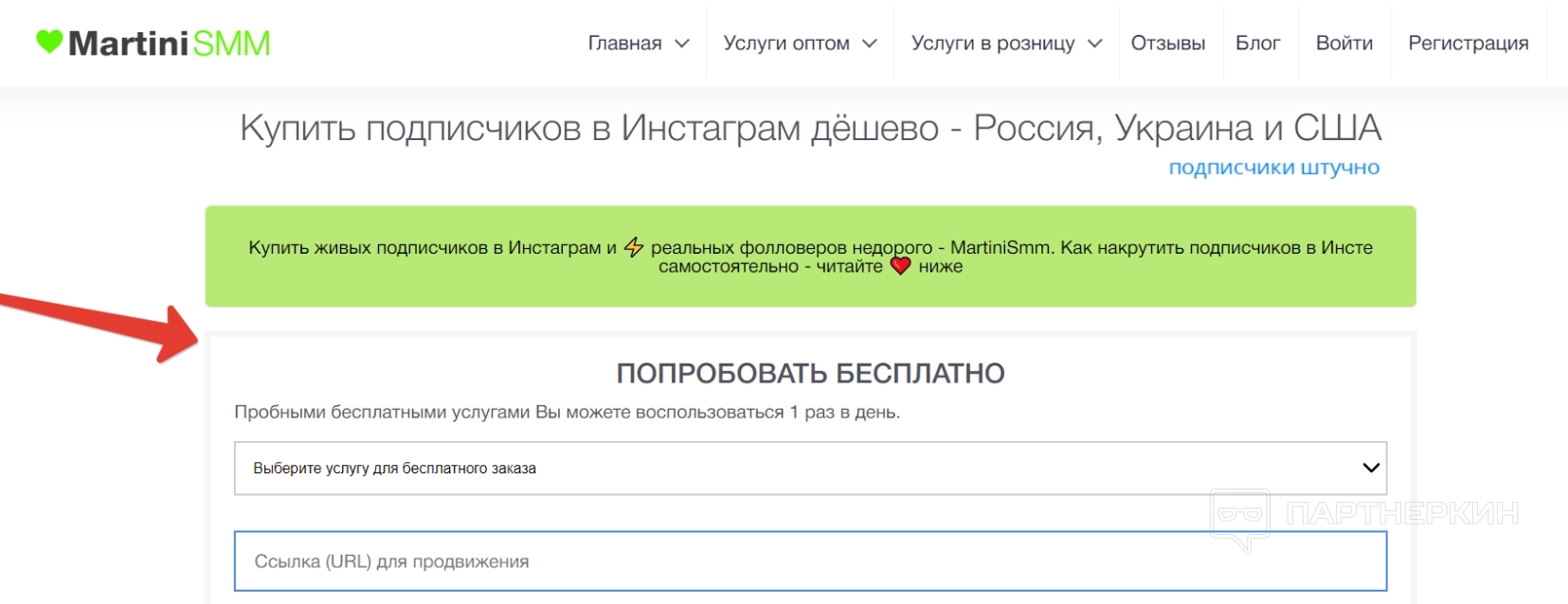
Task: Click the lightning bolt emoji in banner
Action: tap(634, 247)
